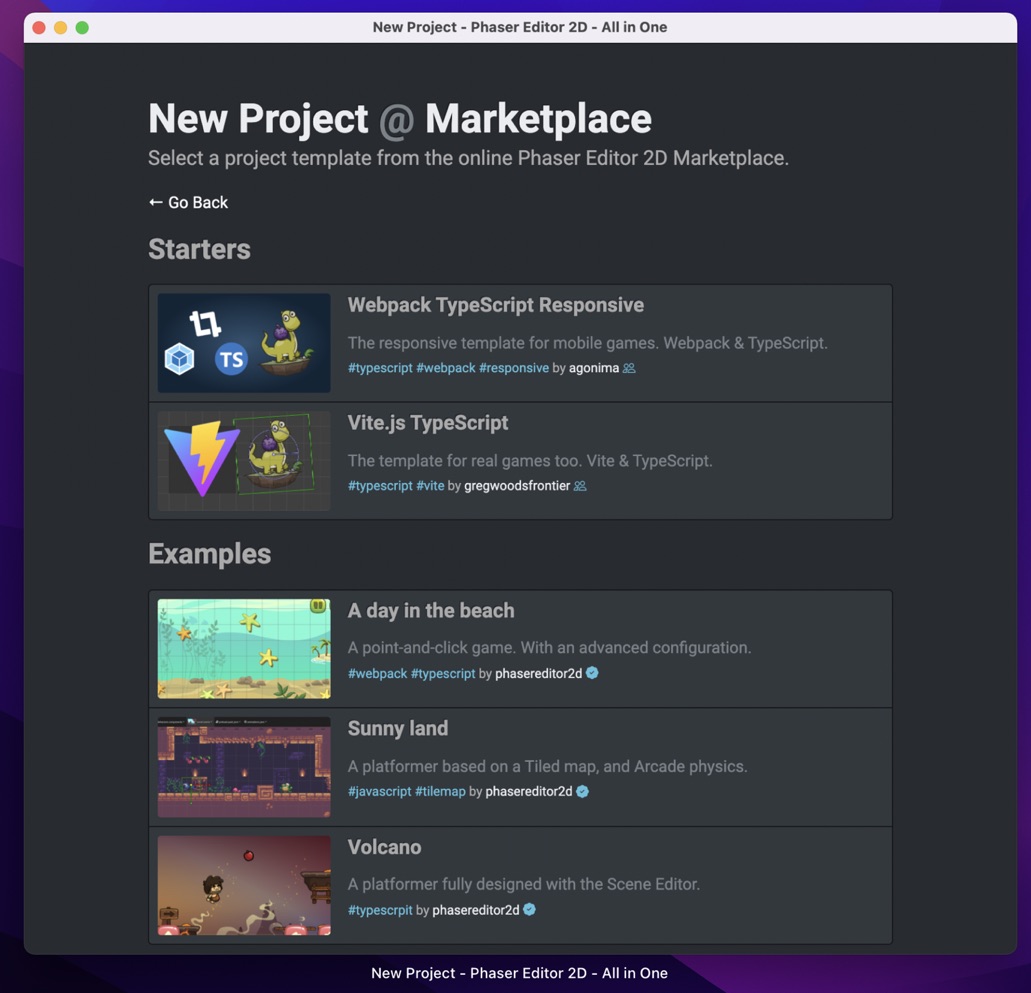Click the #typescript tag under Vite.js template
This screenshot has width=1031, height=993.
(380, 486)
